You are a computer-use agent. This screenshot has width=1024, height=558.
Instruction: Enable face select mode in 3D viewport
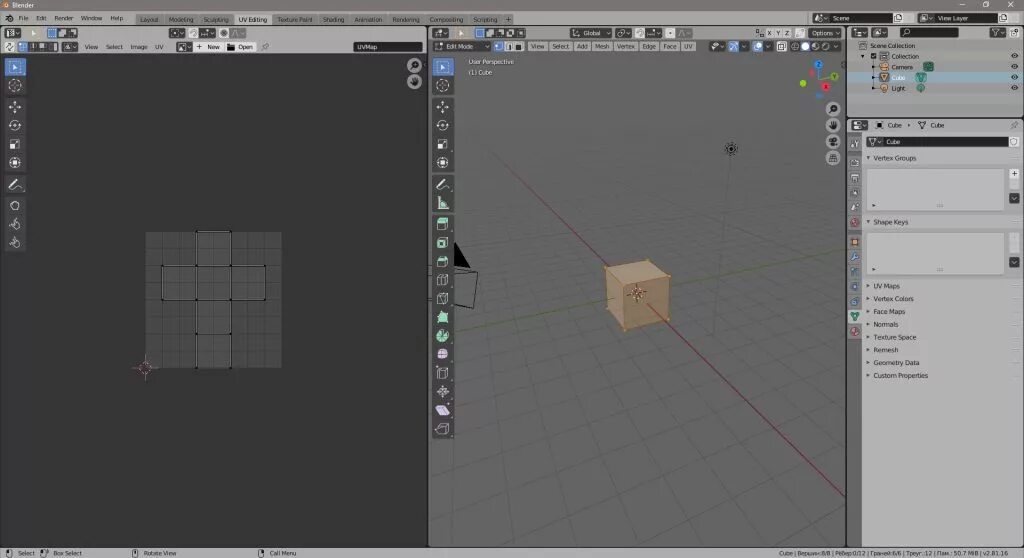pos(519,46)
